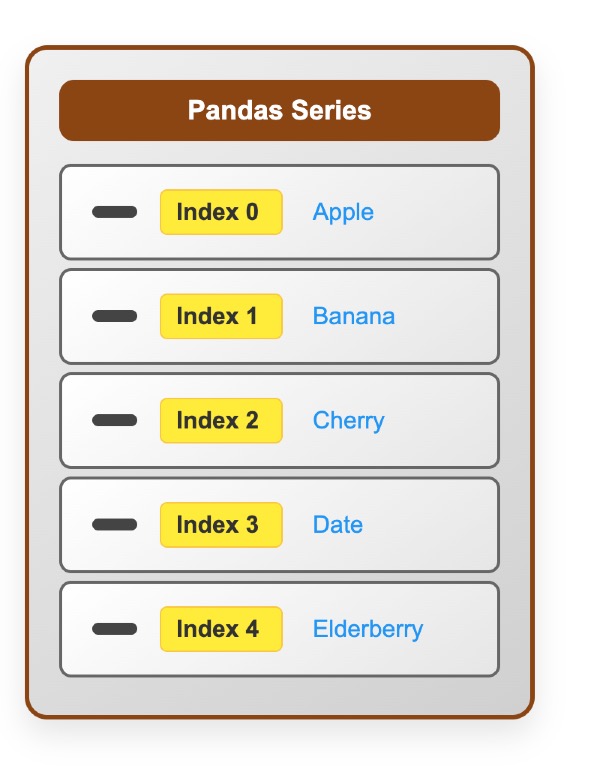Select the Banana value text

pos(353,316)
